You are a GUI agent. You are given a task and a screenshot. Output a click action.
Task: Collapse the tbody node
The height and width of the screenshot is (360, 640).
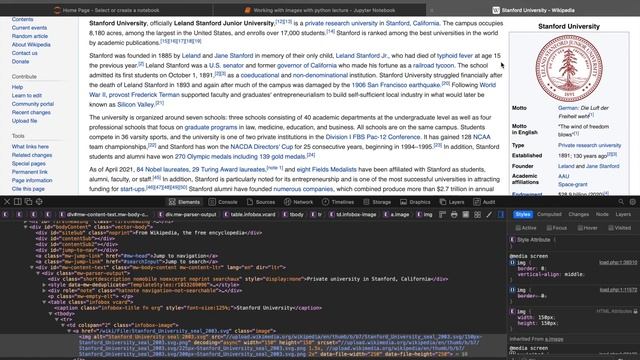[51, 314]
